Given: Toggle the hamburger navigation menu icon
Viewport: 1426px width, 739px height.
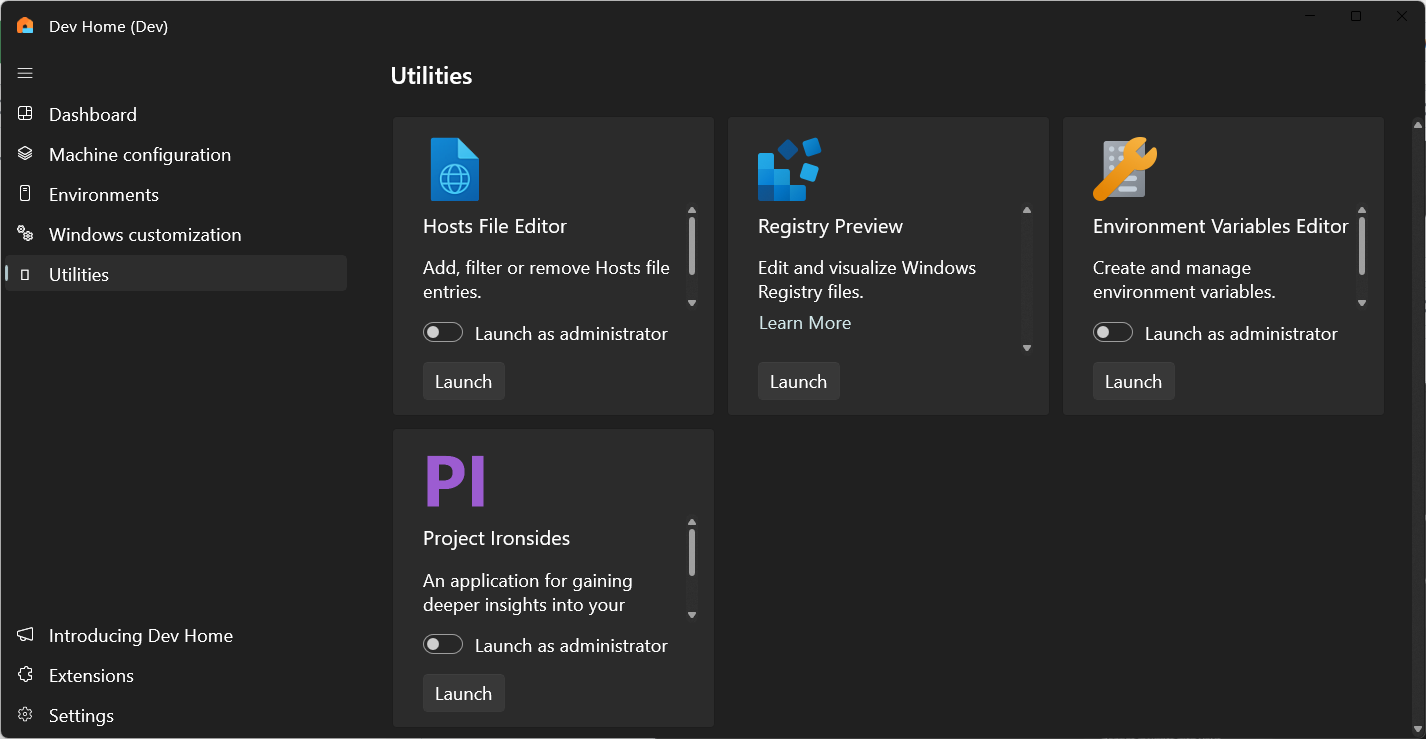Looking at the screenshot, I should click(25, 73).
